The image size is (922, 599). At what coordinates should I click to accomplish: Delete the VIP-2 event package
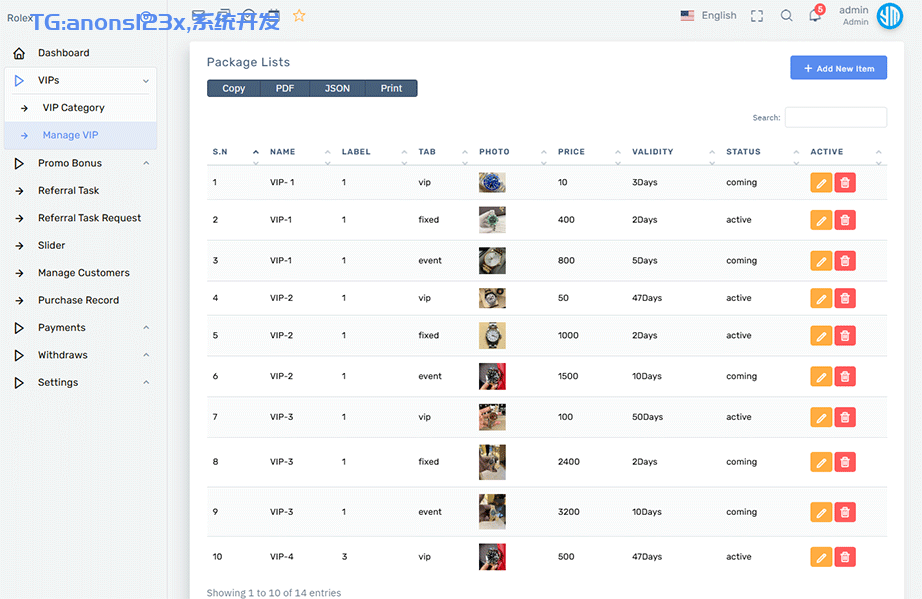coord(845,377)
